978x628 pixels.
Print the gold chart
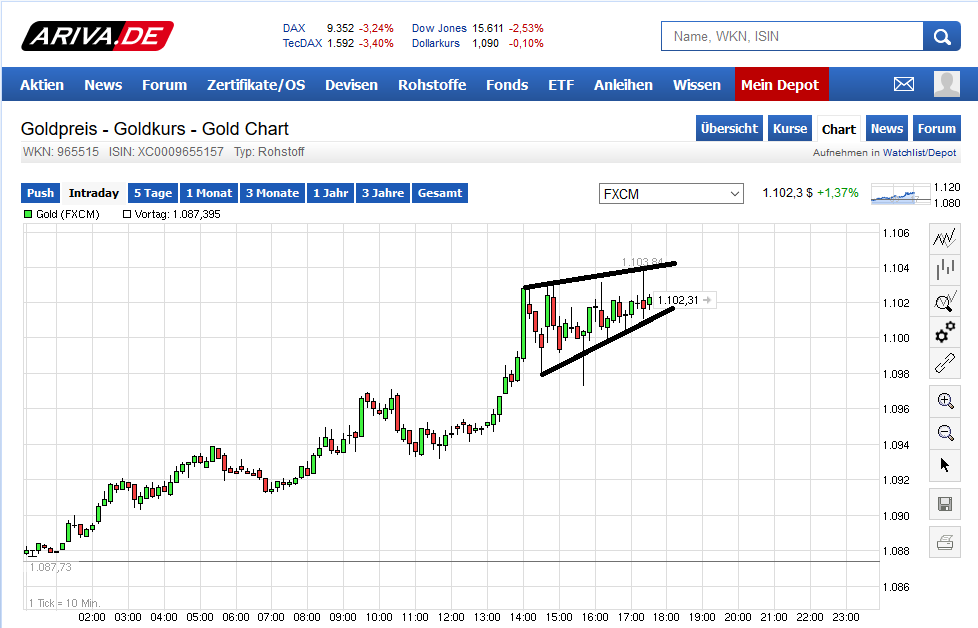click(944, 540)
